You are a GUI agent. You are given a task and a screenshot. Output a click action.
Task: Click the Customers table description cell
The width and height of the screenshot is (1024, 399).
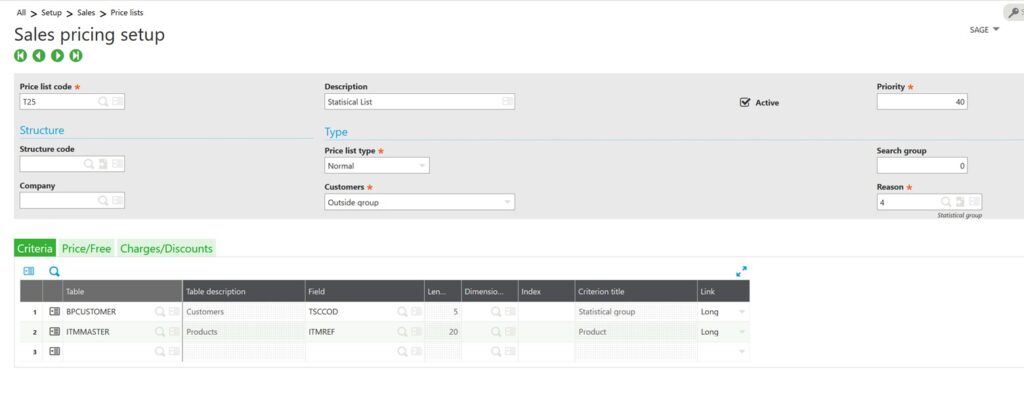(x=243, y=312)
